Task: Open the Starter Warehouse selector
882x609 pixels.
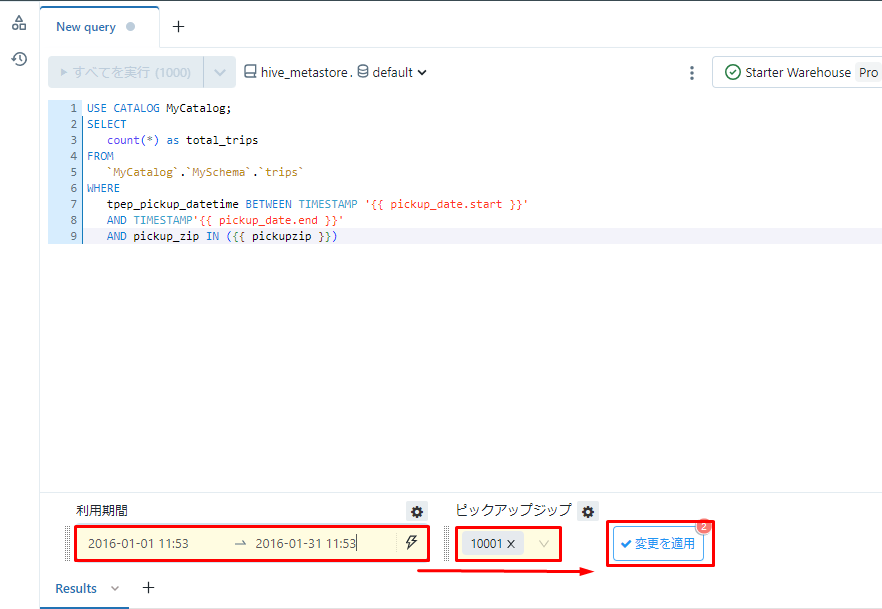Action: 797,72
